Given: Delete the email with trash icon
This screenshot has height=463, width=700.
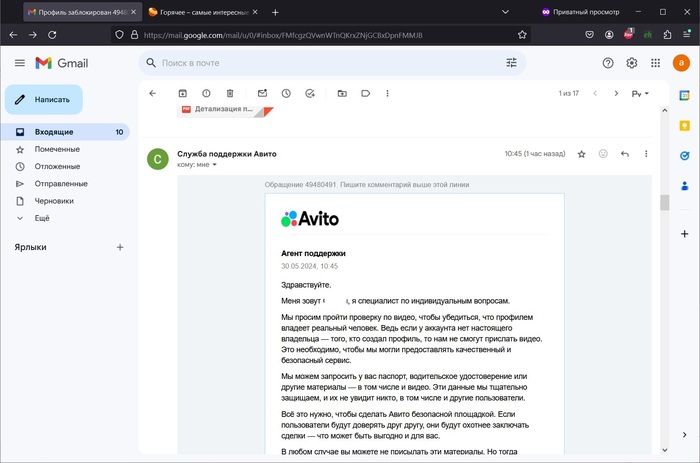Looking at the screenshot, I should 230,93.
